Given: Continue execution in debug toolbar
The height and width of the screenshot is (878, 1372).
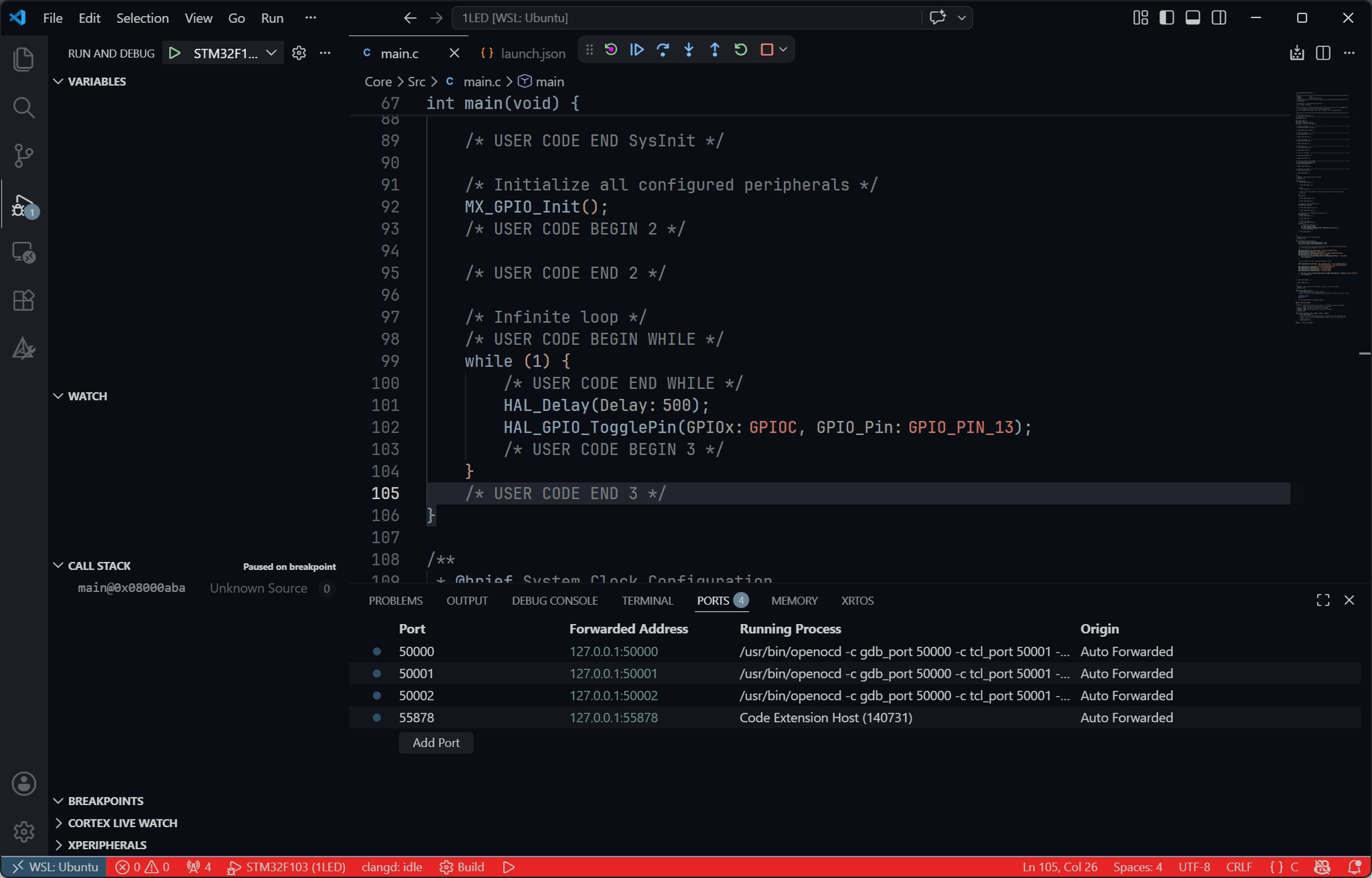Looking at the screenshot, I should [636, 50].
